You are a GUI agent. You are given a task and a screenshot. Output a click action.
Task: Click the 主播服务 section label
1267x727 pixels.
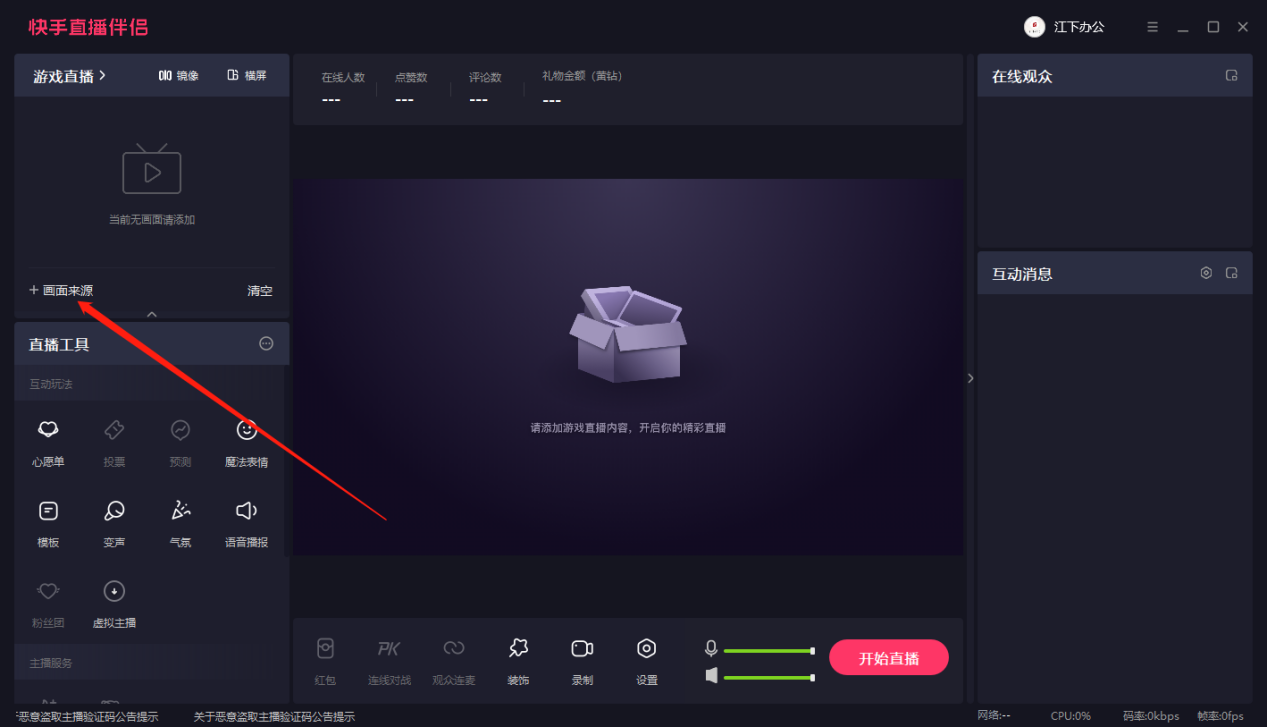pos(51,663)
